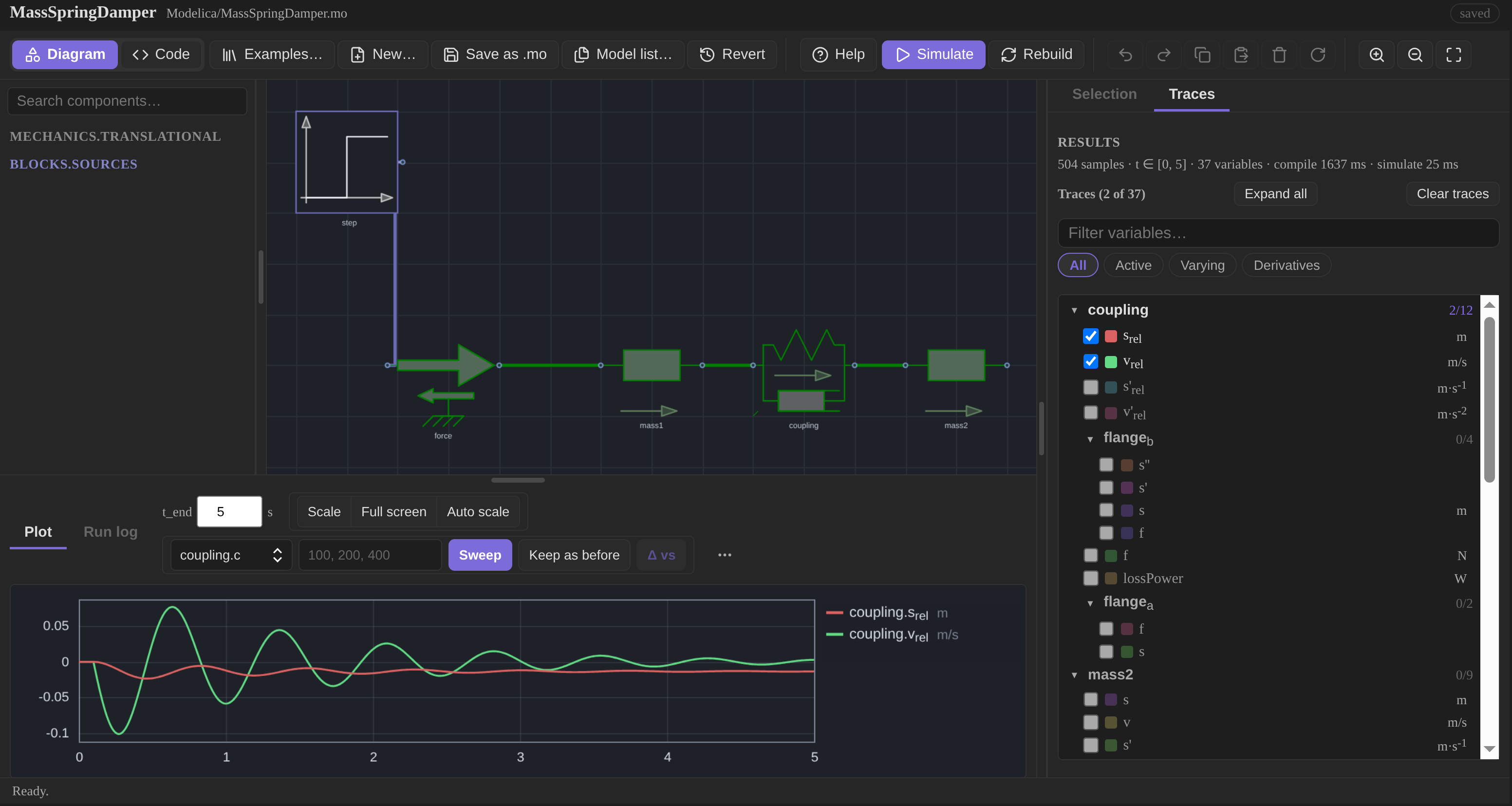Open the coupling.c sweep parameter dropdown
The image size is (1512, 806).
[x=231, y=555]
